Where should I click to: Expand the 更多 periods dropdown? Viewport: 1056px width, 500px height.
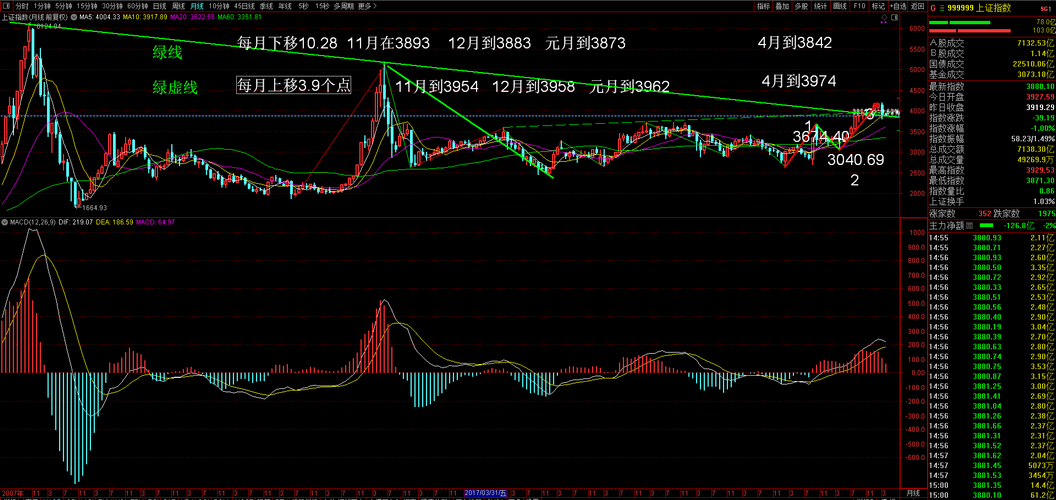click(x=367, y=6)
